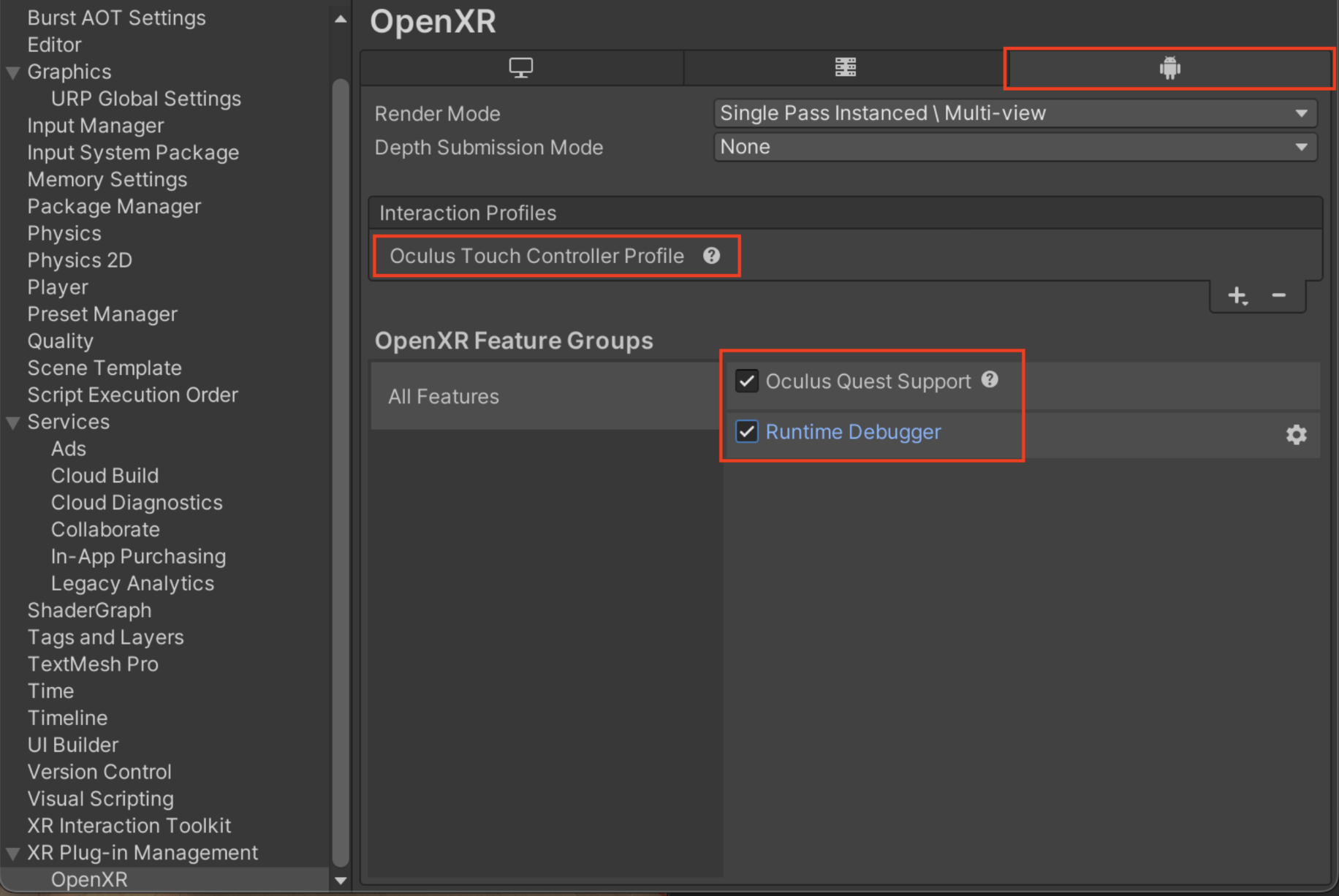Remove interaction profile with minus button

tap(1278, 296)
